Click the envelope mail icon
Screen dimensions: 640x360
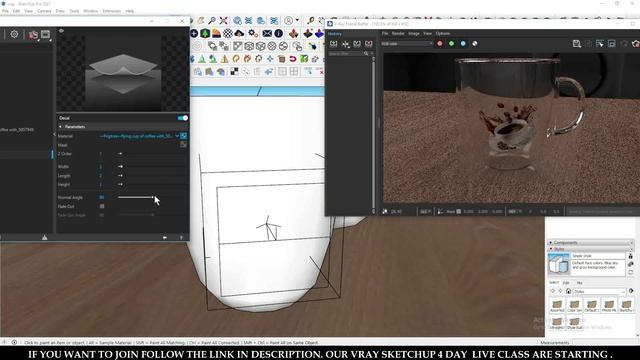[x=267, y=33]
